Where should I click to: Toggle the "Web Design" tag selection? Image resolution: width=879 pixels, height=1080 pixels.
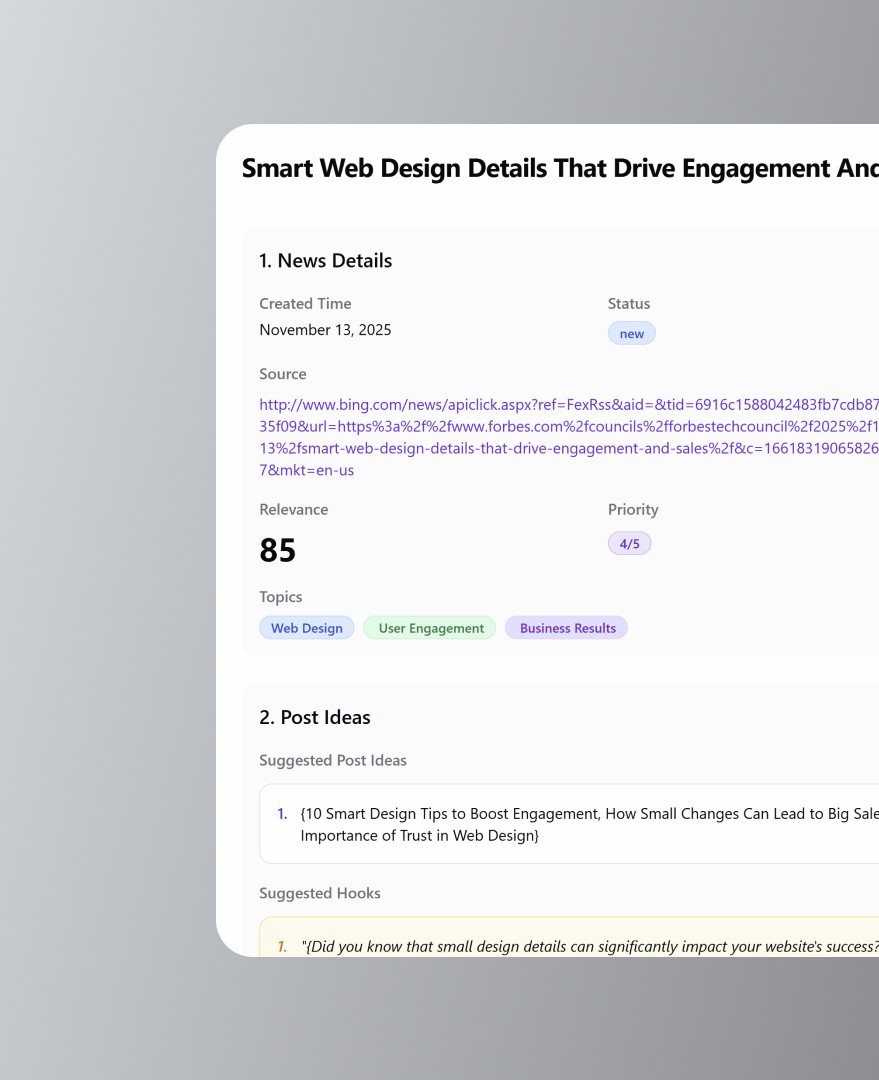307,627
